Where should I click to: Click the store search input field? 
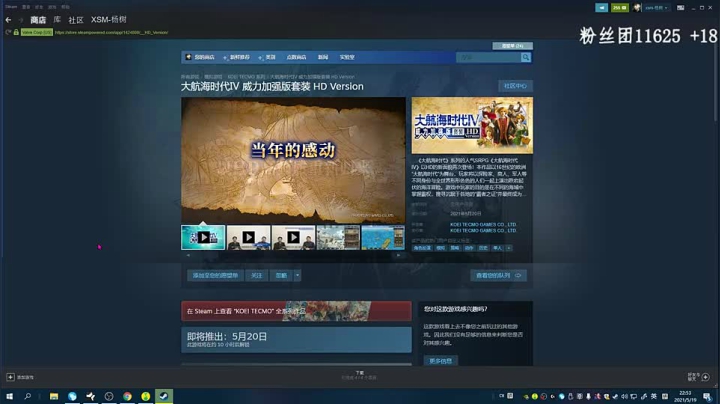pos(488,57)
